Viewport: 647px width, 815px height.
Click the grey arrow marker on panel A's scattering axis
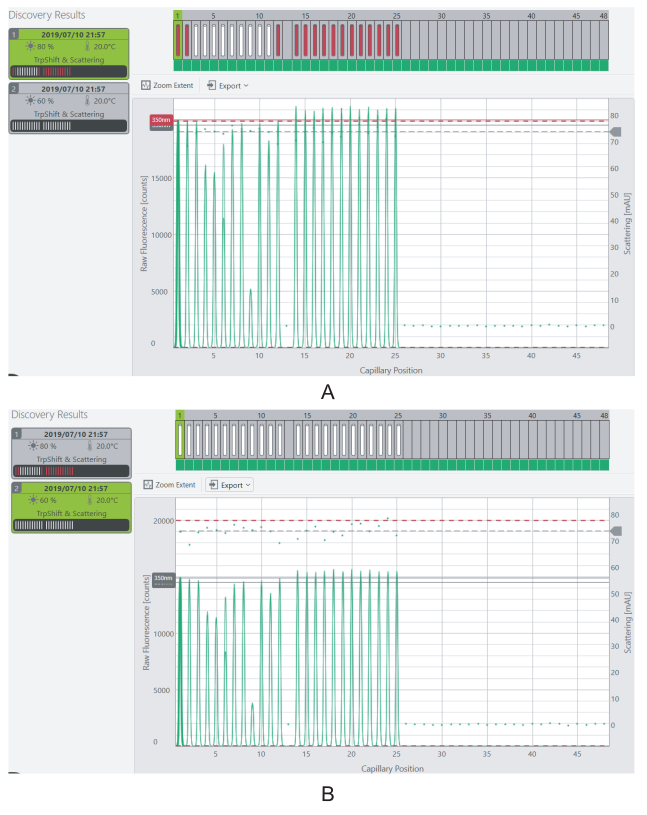(615, 132)
